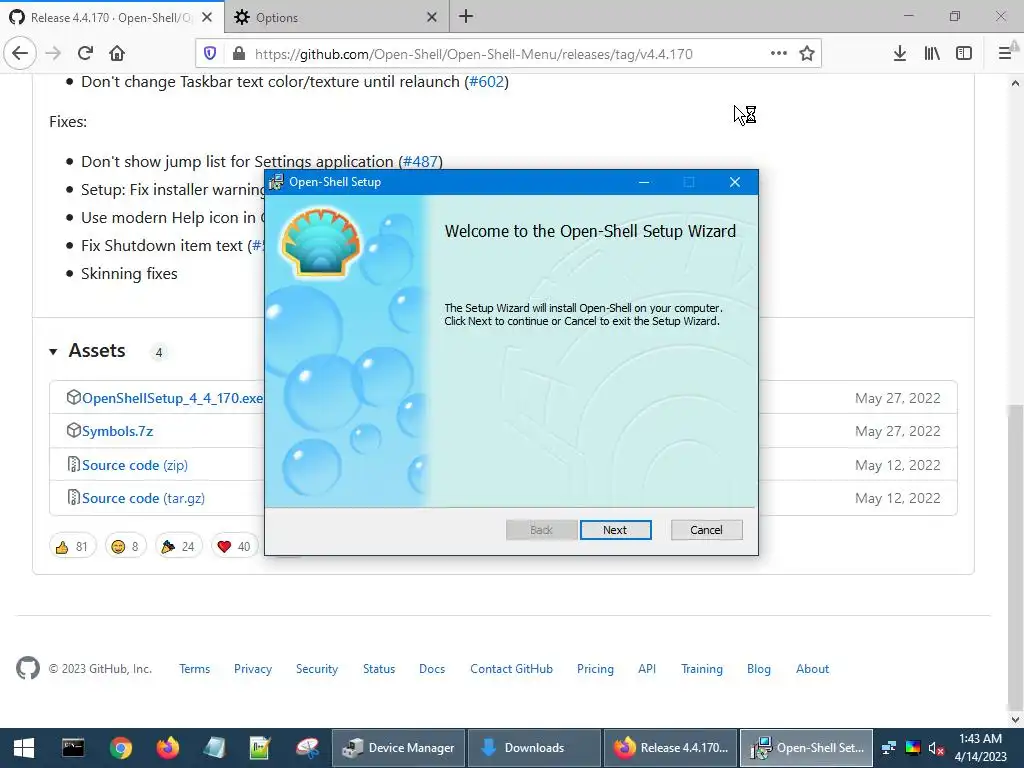Viewport: 1024px width, 768px height.
Task: Click the Firefox forward arrow
Action: (x=53, y=54)
